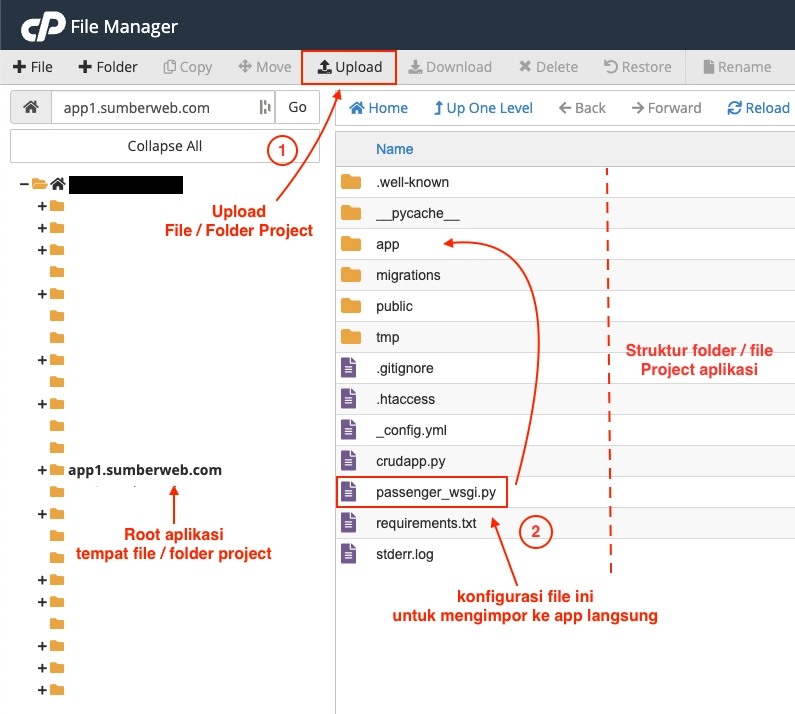Click the passenger_wsgi.py file name
795x714 pixels.
click(x=436, y=492)
